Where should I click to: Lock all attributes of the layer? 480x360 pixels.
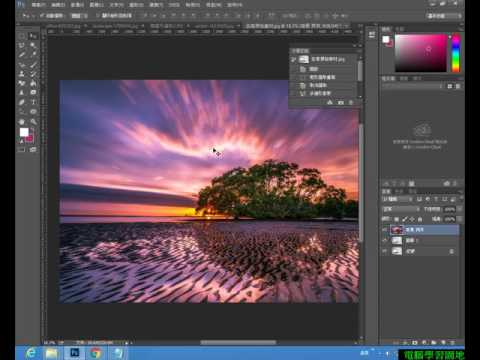click(420, 219)
